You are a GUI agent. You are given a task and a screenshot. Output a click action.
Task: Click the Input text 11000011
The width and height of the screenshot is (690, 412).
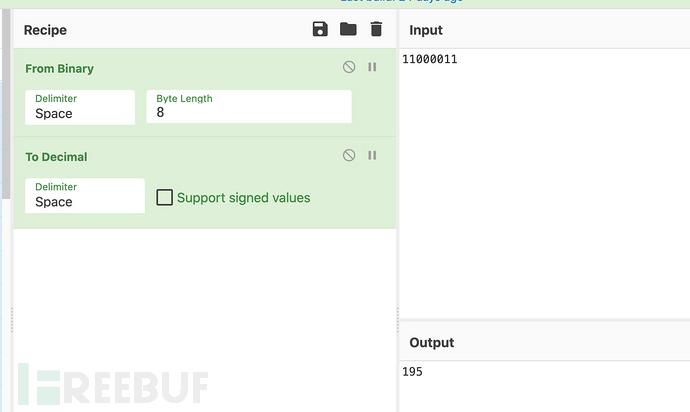[x=430, y=60]
